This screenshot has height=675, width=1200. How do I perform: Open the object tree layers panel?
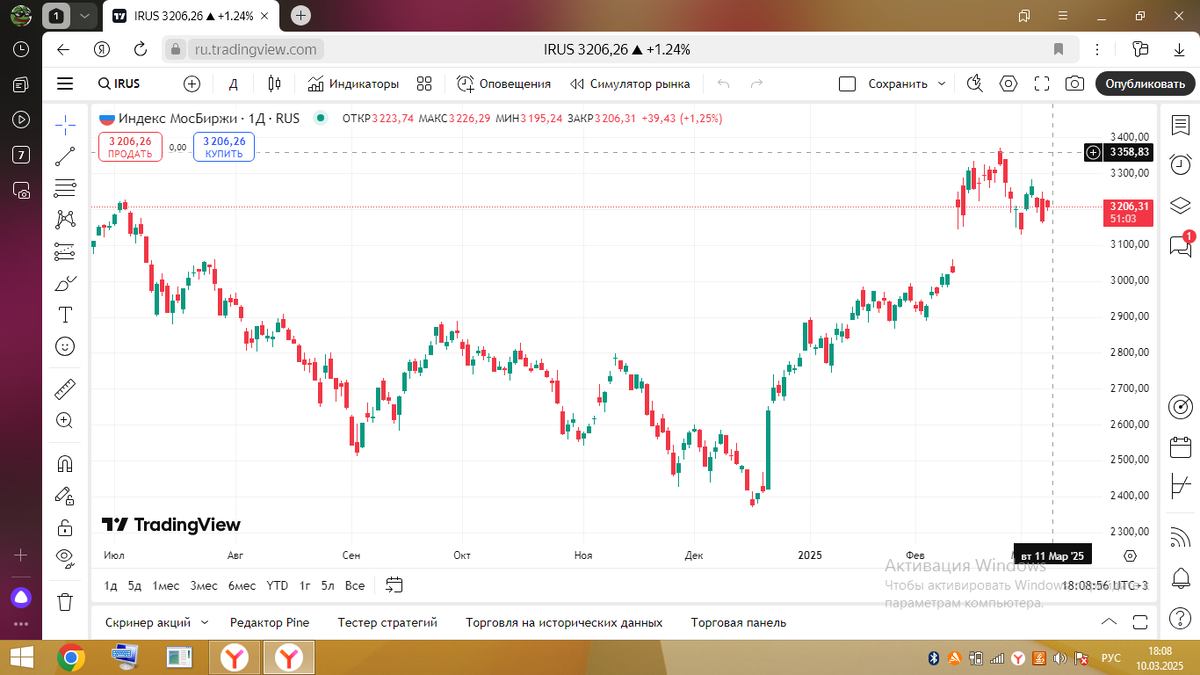click(x=1180, y=205)
